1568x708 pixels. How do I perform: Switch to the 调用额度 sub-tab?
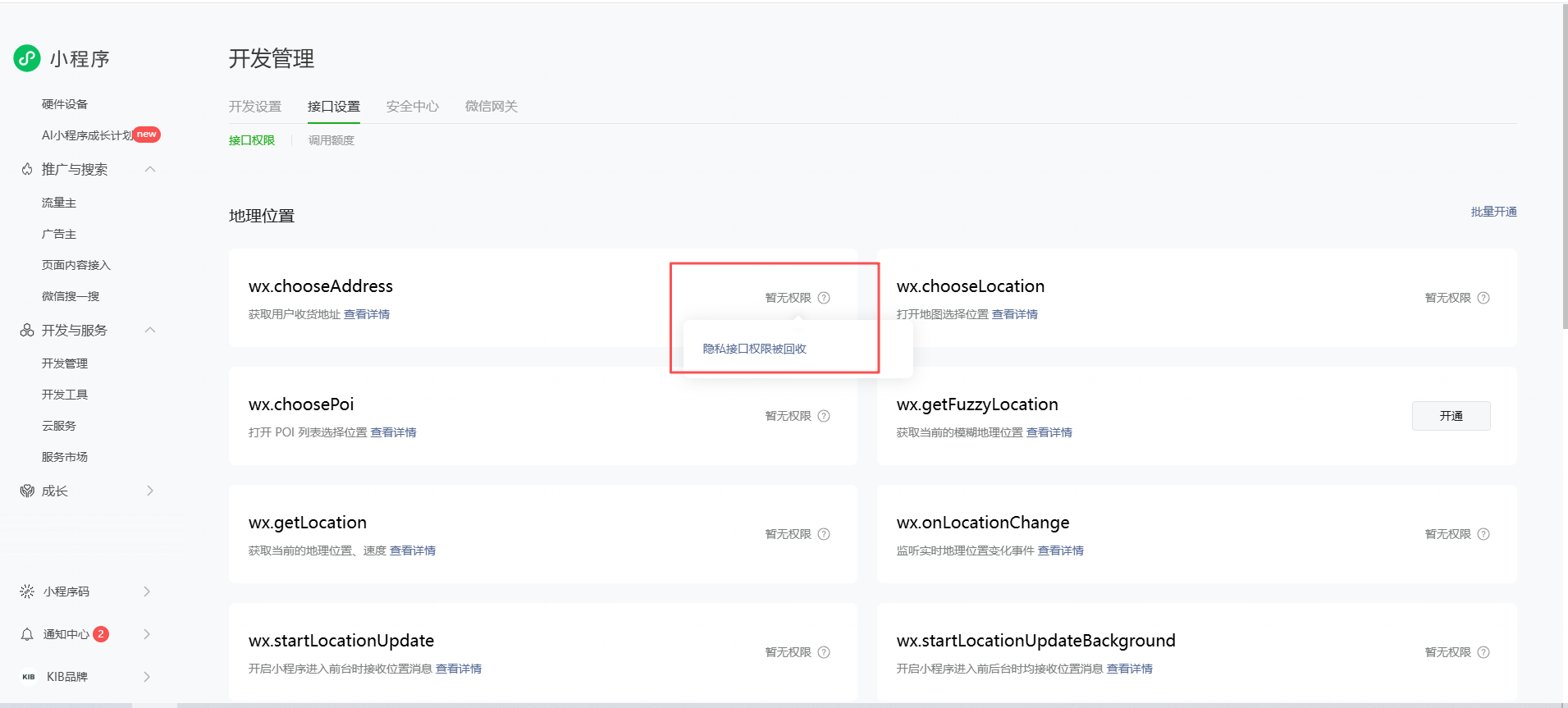point(331,140)
